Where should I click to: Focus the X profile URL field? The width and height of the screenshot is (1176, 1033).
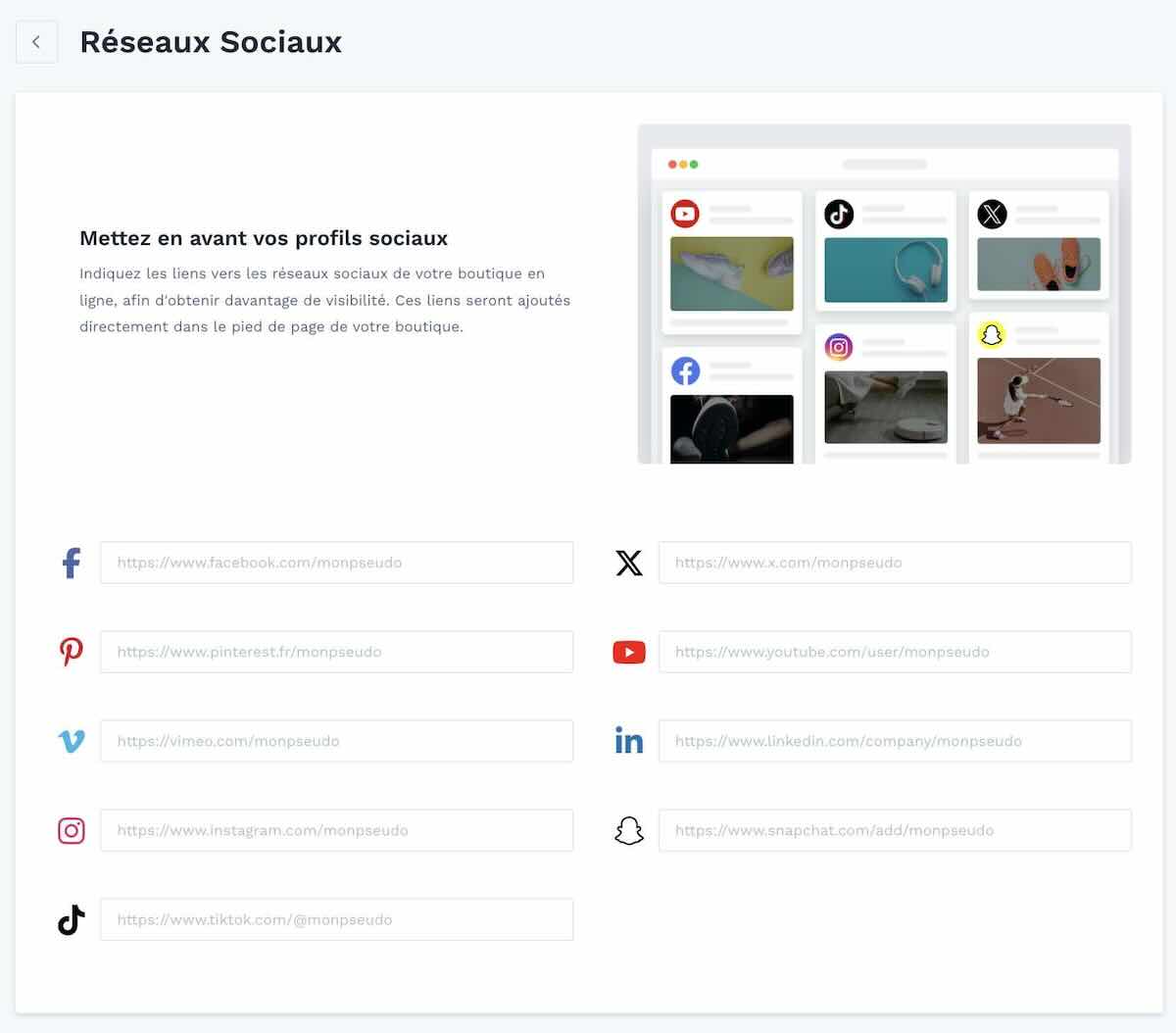895,563
